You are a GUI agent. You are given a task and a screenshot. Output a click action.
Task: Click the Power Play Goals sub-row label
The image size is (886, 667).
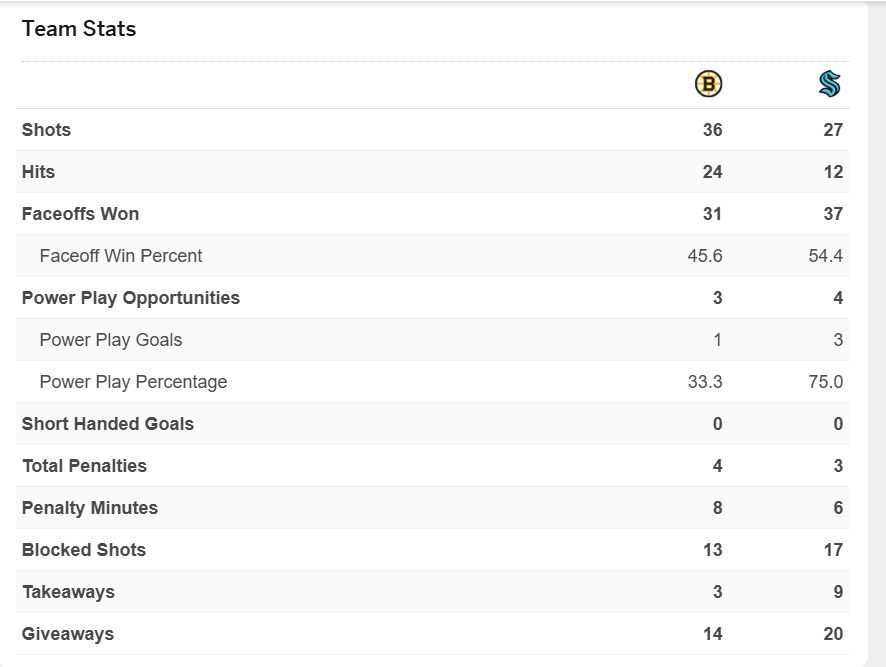pyautogui.click(x=111, y=340)
